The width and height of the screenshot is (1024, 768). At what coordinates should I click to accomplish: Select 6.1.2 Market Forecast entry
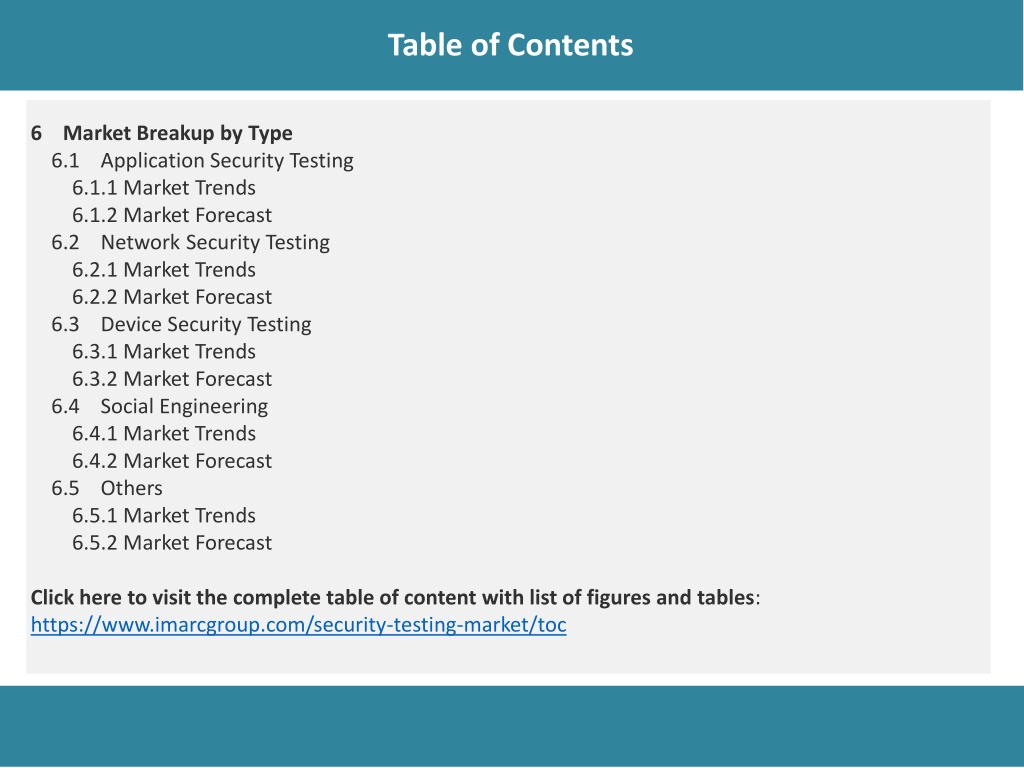click(172, 216)
